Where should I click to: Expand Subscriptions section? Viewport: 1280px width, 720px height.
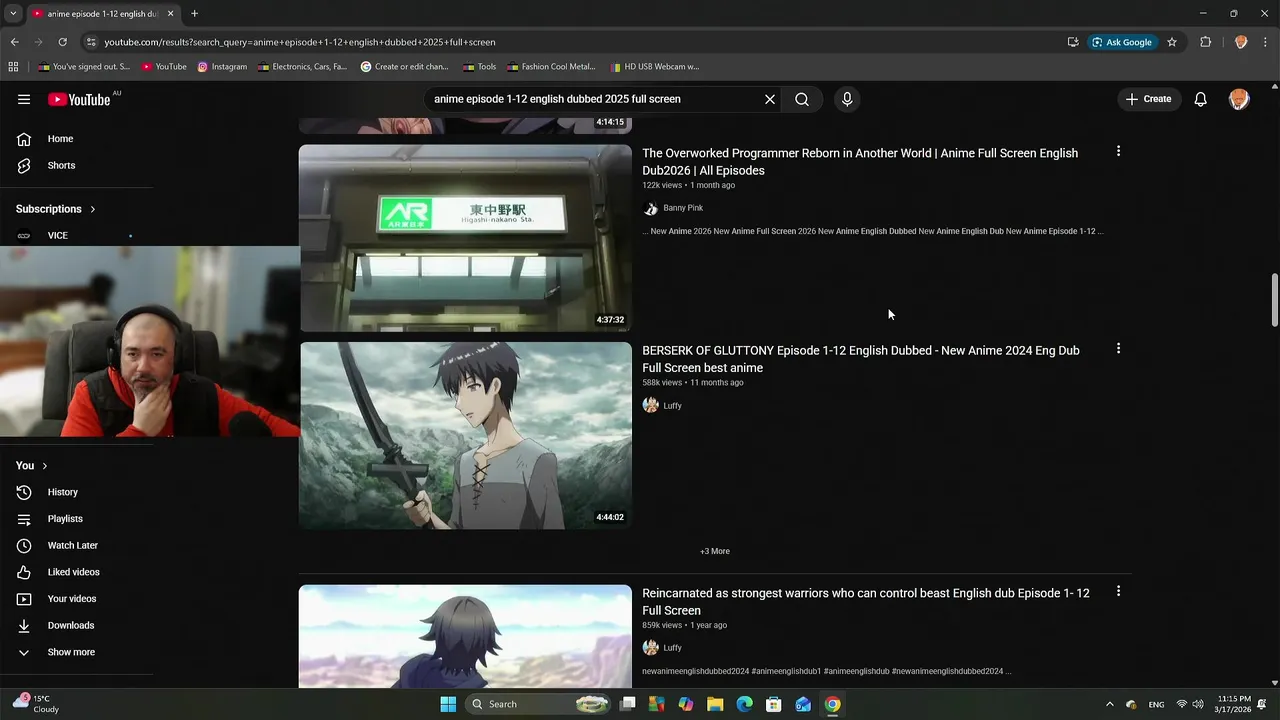[56, 209]
